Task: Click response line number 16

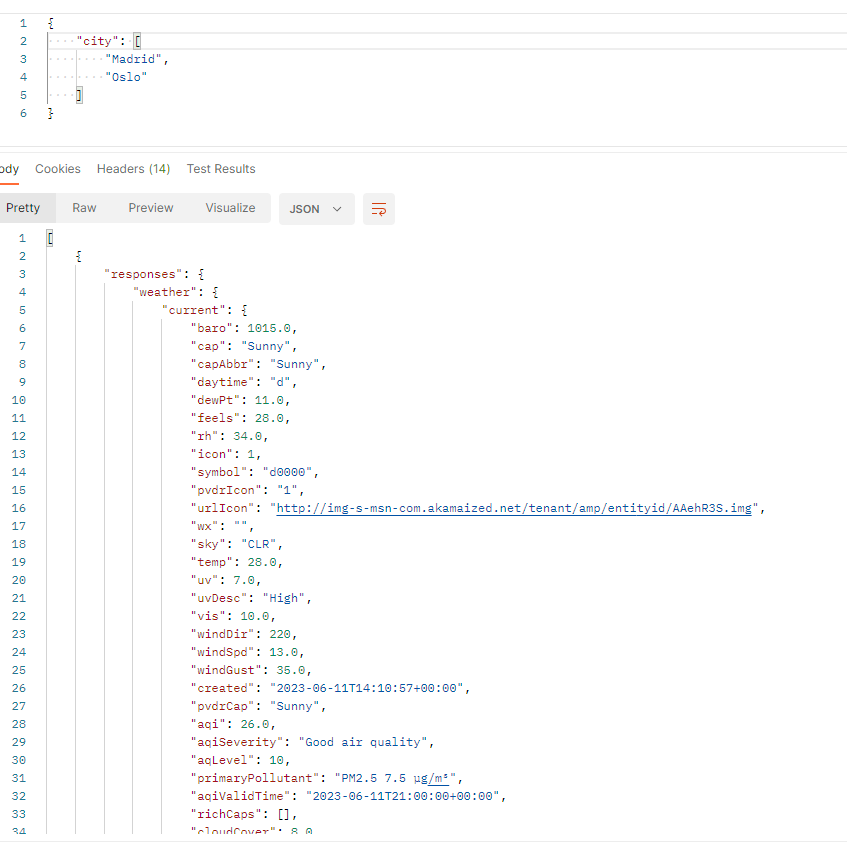Action: pos(19,508)
